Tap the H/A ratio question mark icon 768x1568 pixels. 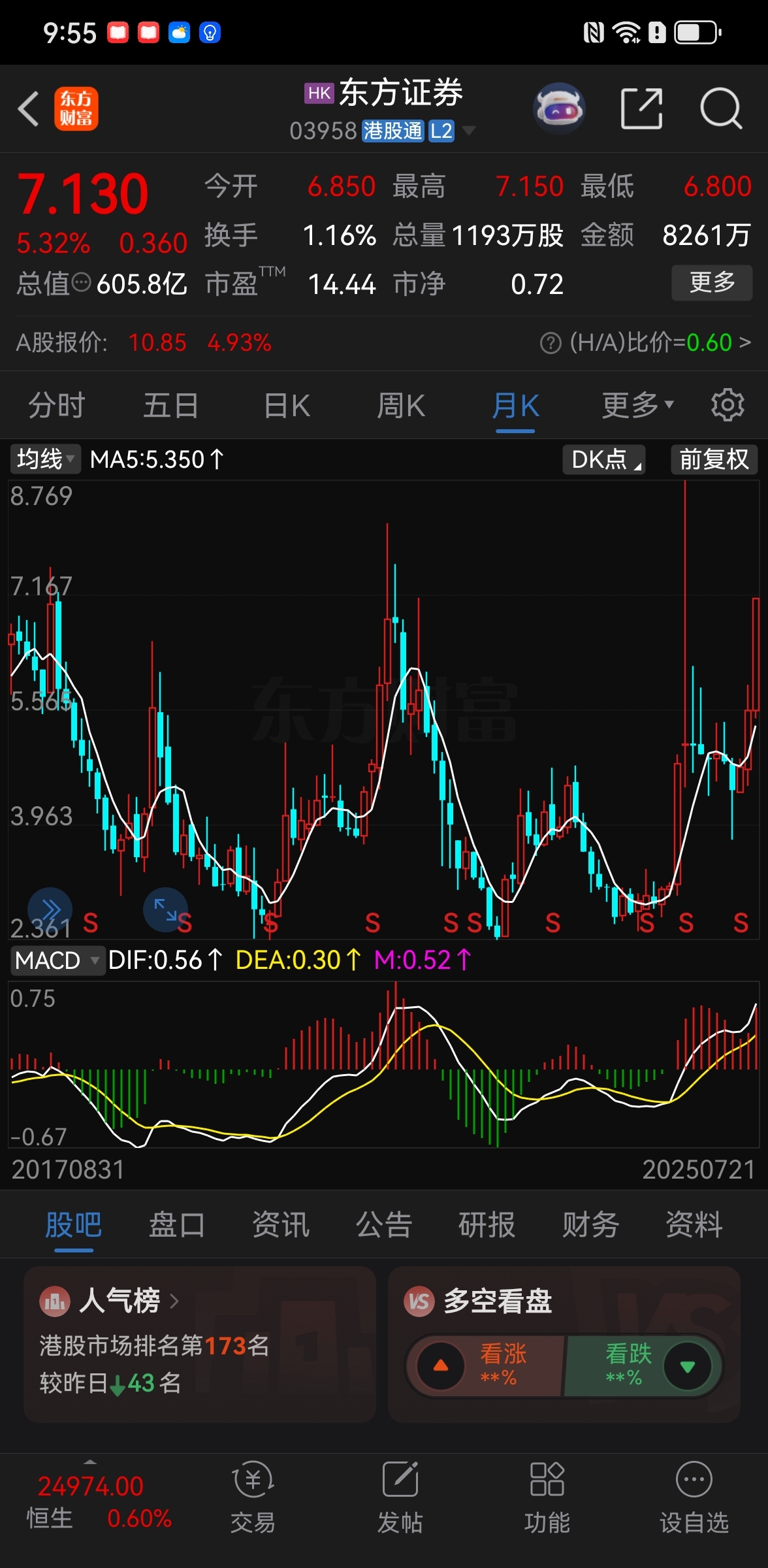(551, 342)
